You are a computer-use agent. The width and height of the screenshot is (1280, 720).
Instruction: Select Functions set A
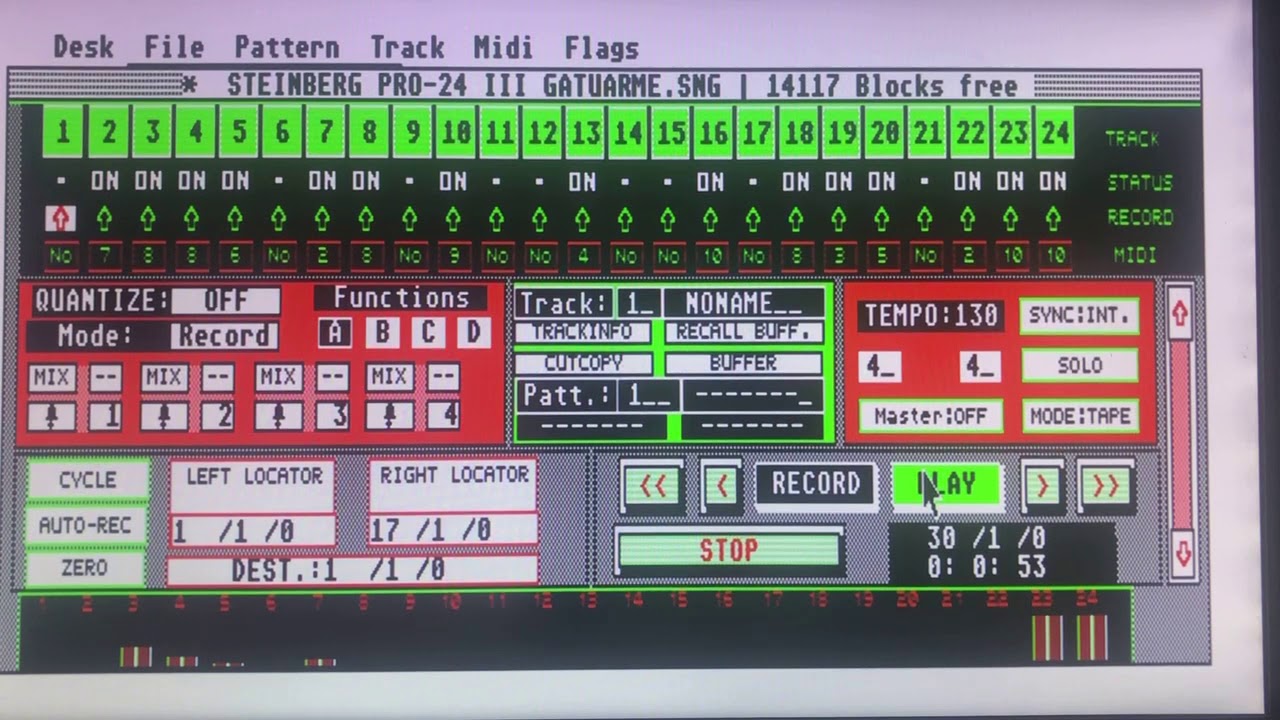[334, 332]
